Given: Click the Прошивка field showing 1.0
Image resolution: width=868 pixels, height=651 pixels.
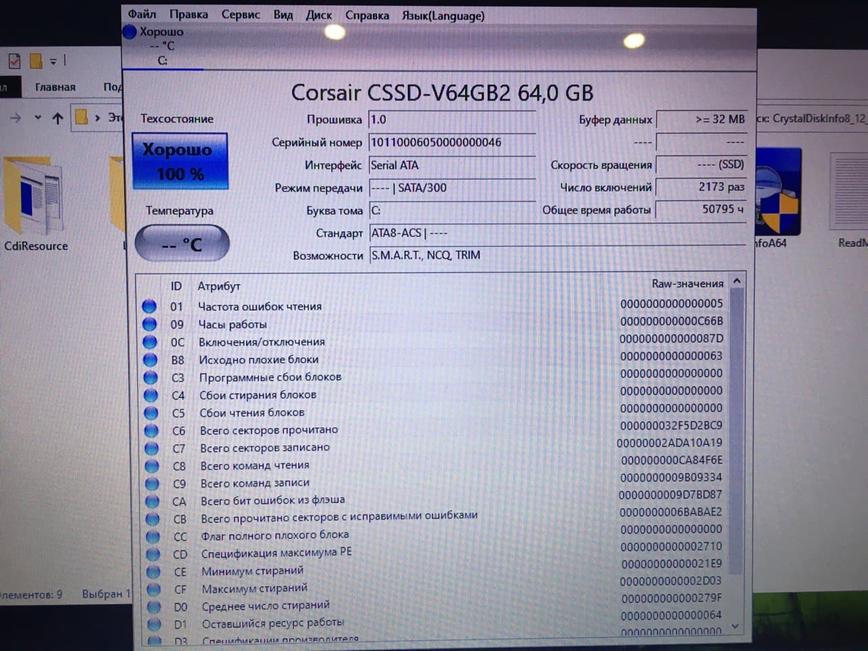Looking at the screenshot, I should point(452,120).
